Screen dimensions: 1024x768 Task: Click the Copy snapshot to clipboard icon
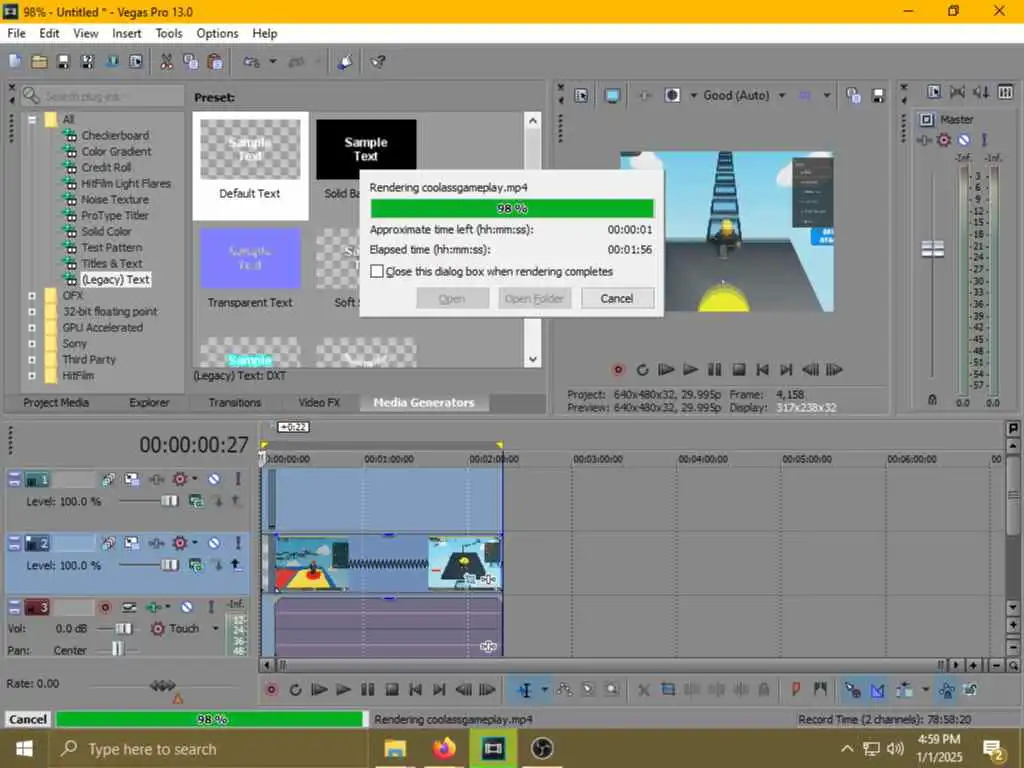tap(853, 96)
